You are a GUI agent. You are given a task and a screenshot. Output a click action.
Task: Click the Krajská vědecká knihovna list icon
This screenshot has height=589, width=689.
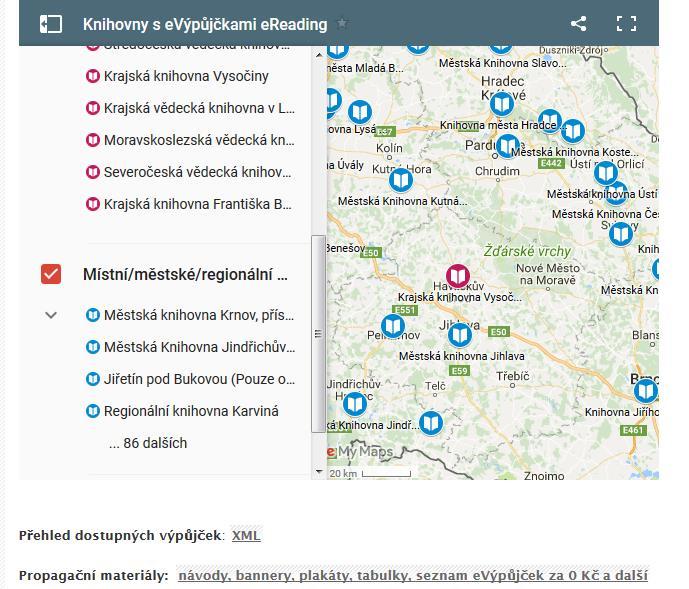pos(92,108)
